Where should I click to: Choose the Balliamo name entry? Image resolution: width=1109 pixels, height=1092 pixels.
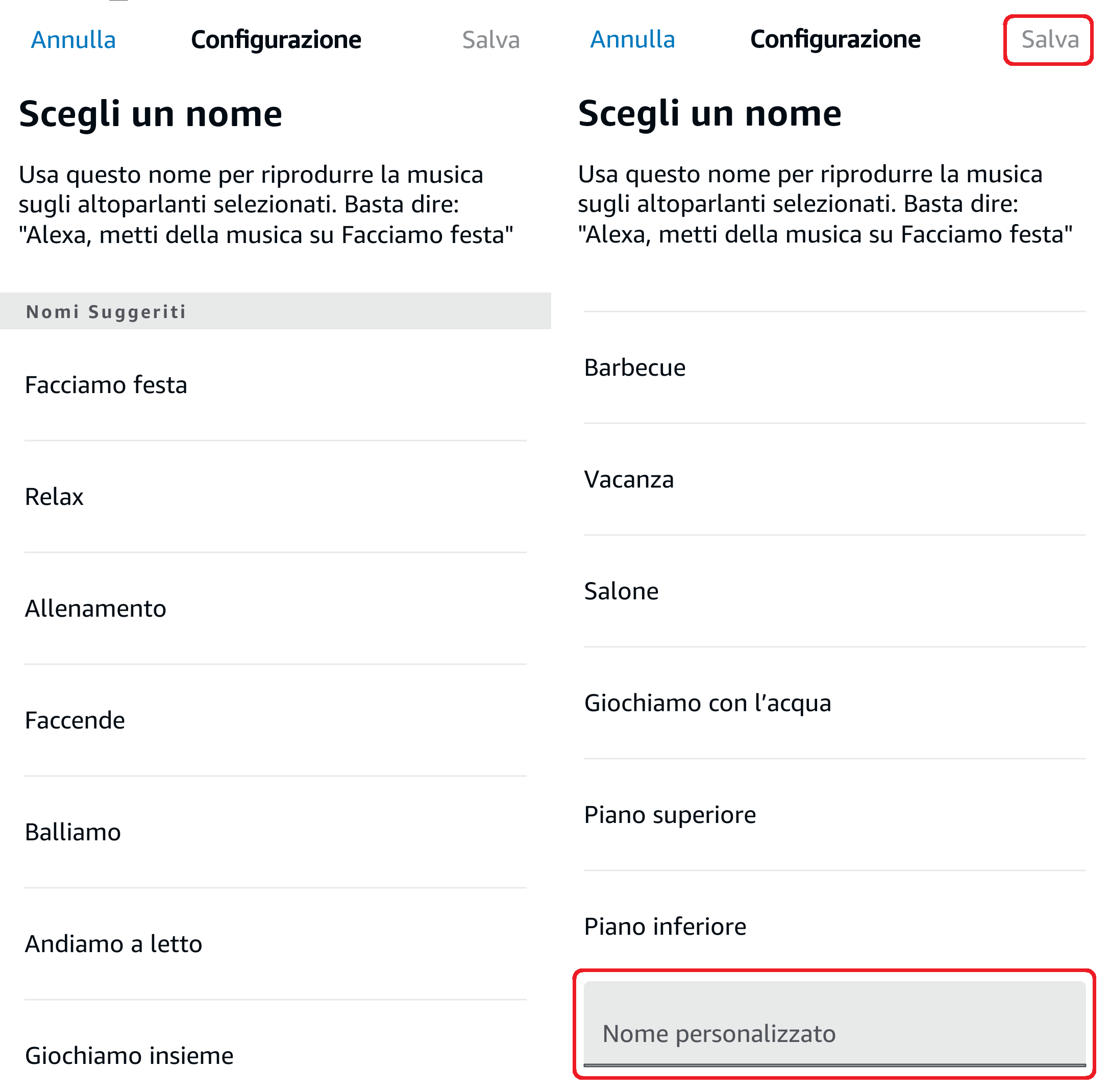pyautogui.click(x=73, y=832)
